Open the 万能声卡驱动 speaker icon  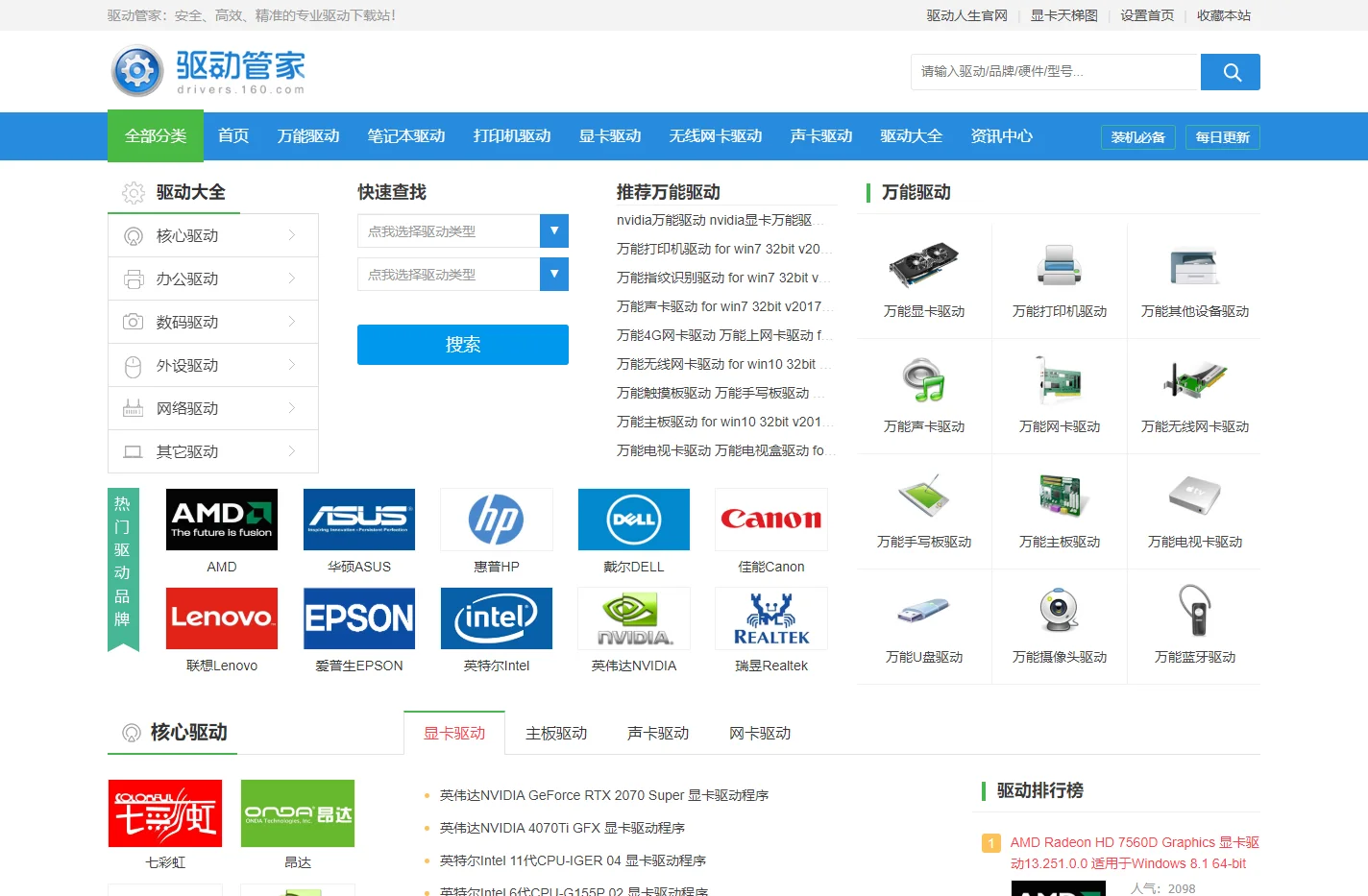(x=924, y=380)
